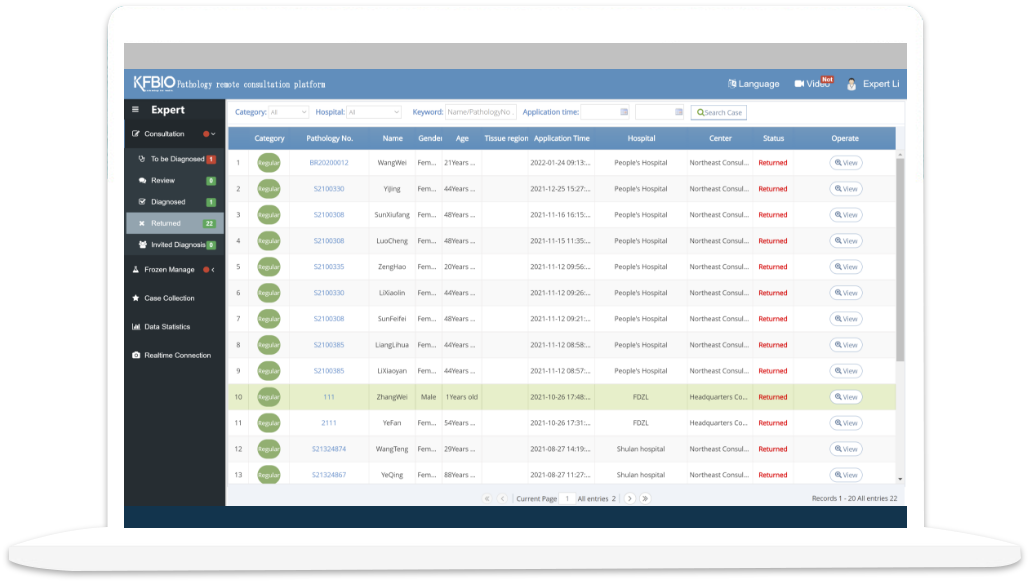This screenshot has width=1030, height=583.
Task: Click the Language translate icon
Action: coord(732,84)
